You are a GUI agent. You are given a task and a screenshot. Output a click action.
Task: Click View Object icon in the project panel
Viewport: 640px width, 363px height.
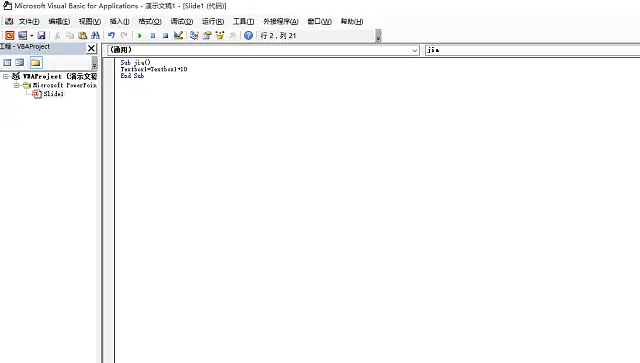tap(20, 62)
